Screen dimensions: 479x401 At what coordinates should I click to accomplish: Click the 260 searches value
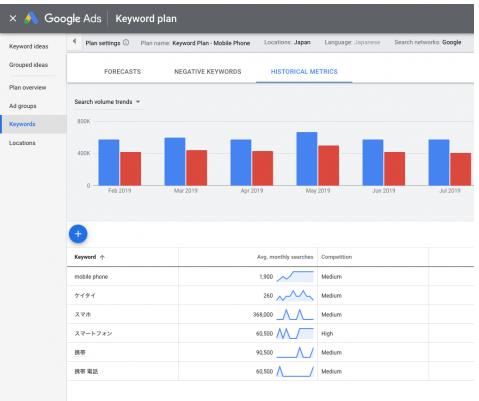(268, 296)
